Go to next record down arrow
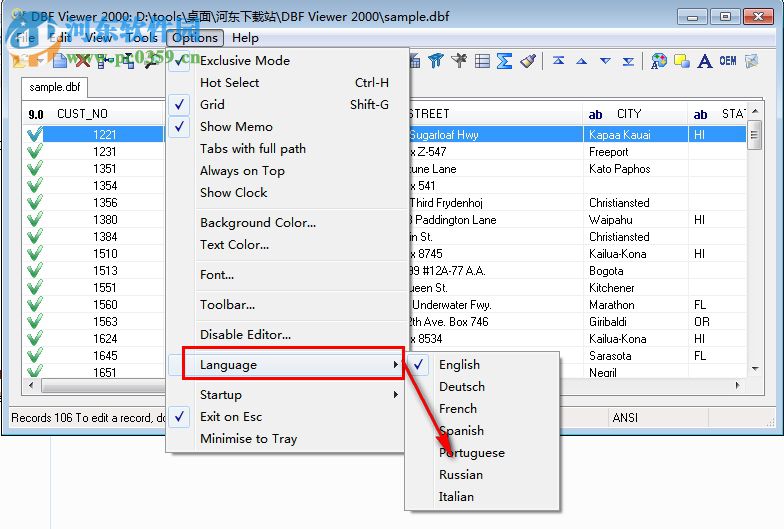This screenshot has width=784, height=529. coord(605,61)
